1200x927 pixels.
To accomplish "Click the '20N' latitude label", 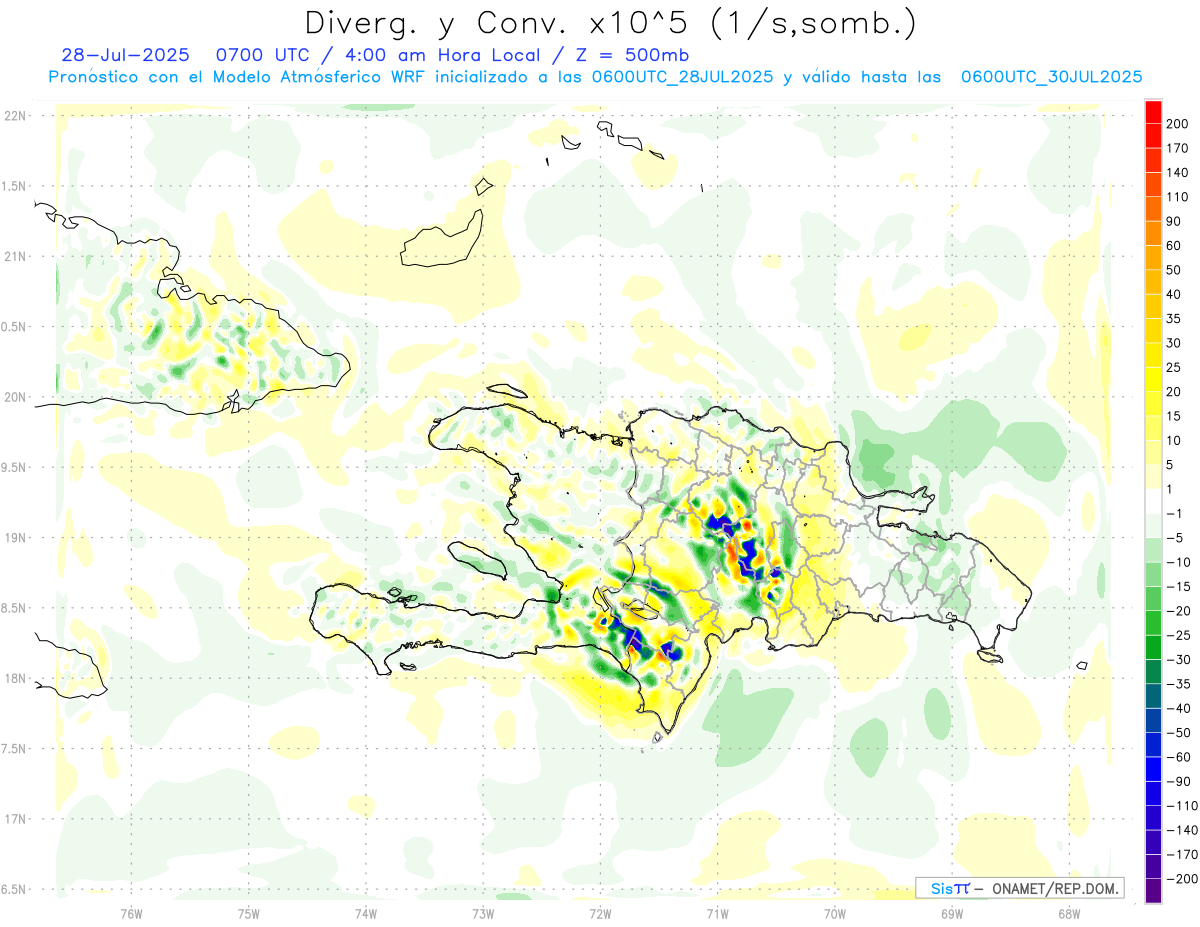I will pos(14,397).
